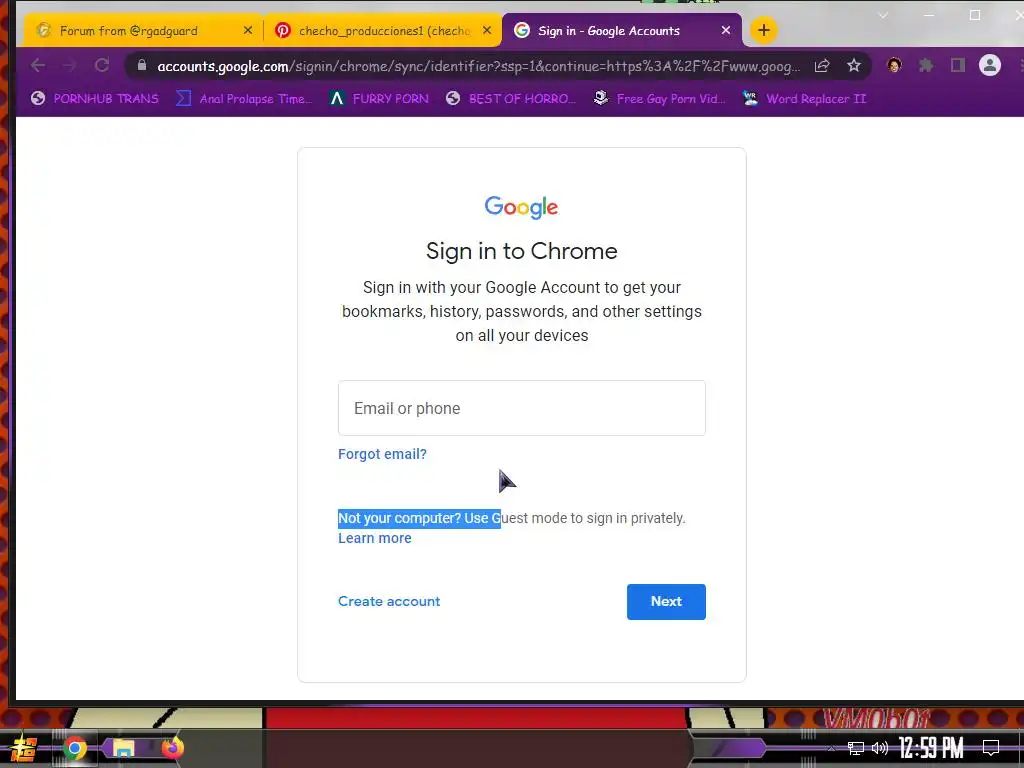Switch to the checho_producciones1 Pinterest tab
The height and width of the screenshot is (768, 1024).
(382, 31)
